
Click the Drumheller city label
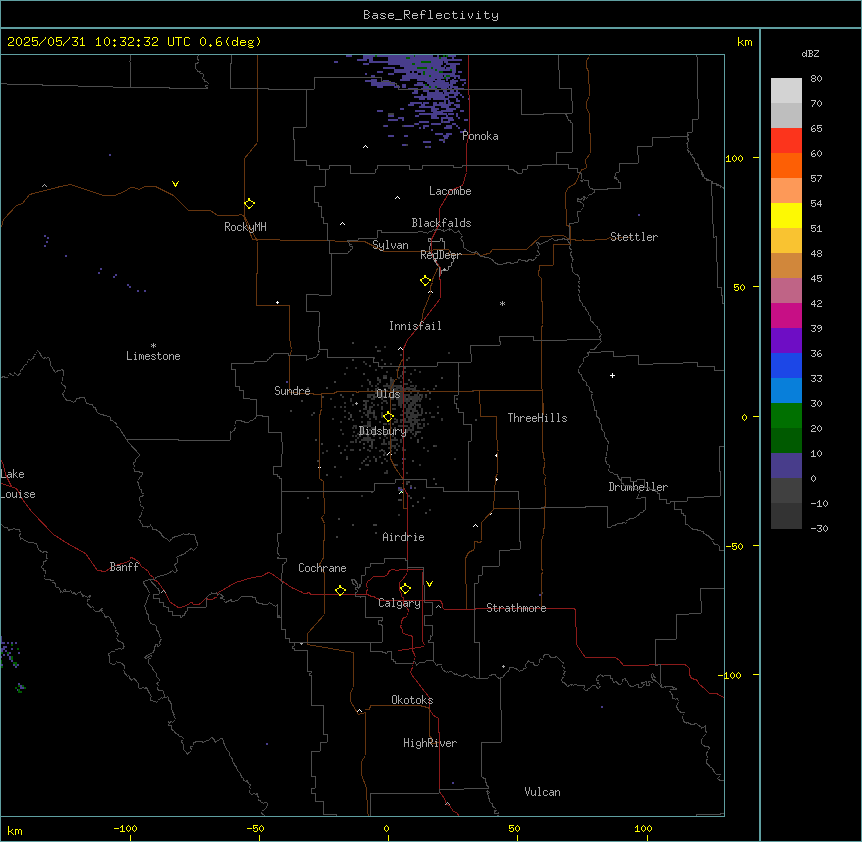(638, 487)
